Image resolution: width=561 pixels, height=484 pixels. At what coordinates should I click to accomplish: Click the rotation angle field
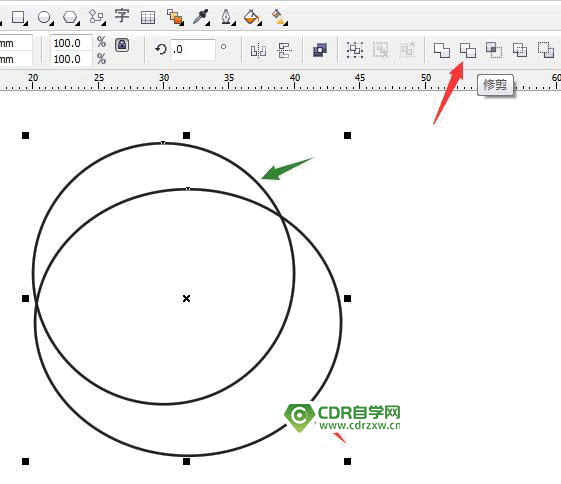tap(193, 49)
